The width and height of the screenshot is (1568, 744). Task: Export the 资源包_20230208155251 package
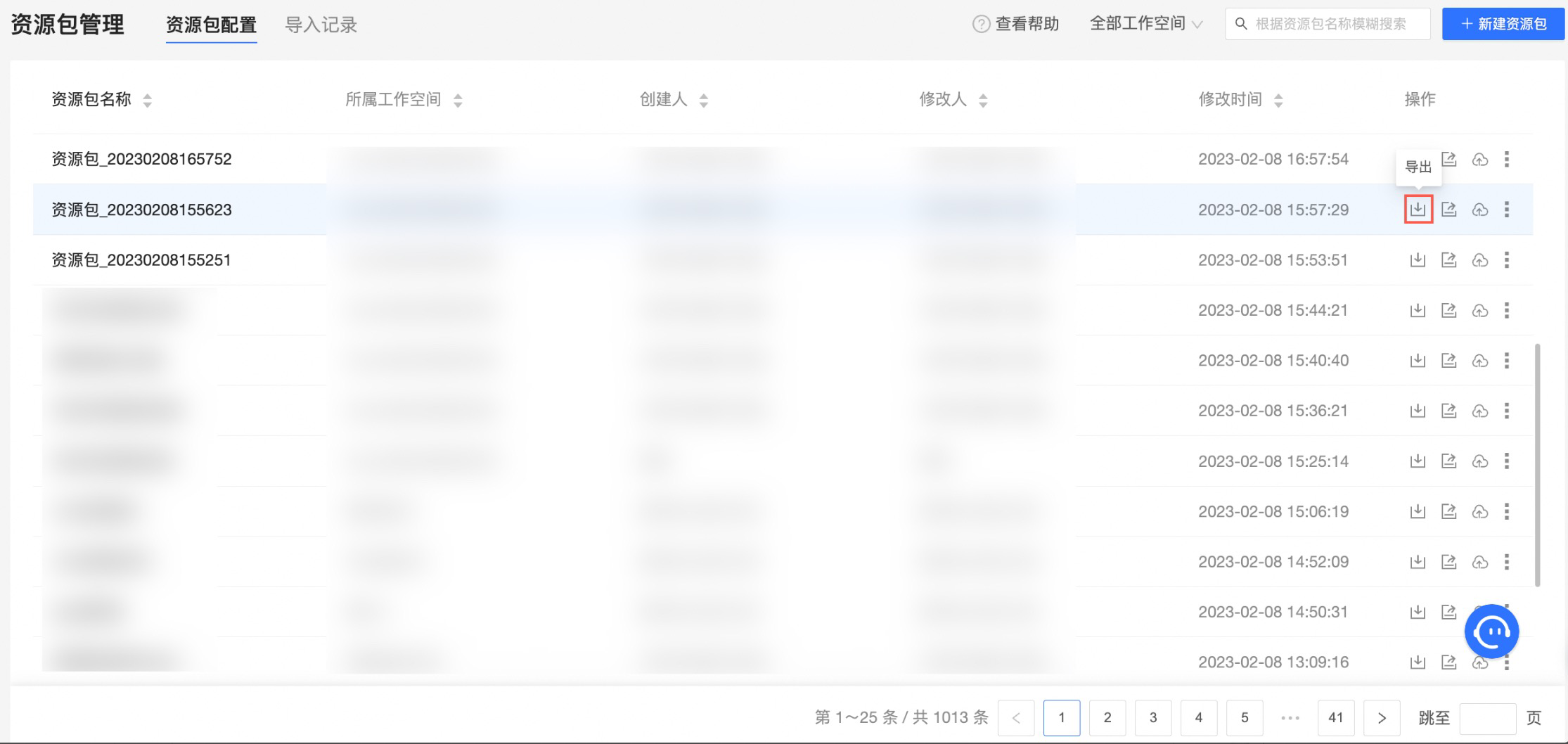click(x=1418, y=260)
